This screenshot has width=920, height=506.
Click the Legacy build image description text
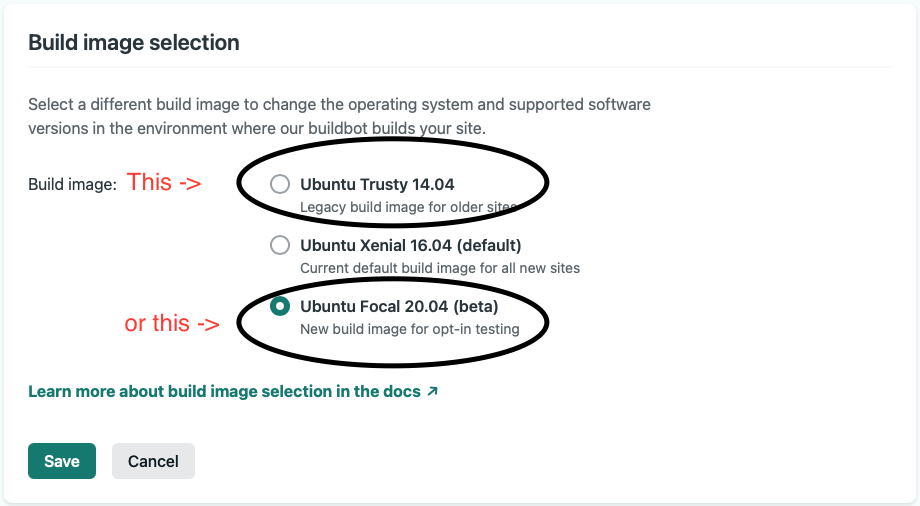(409, 207)
